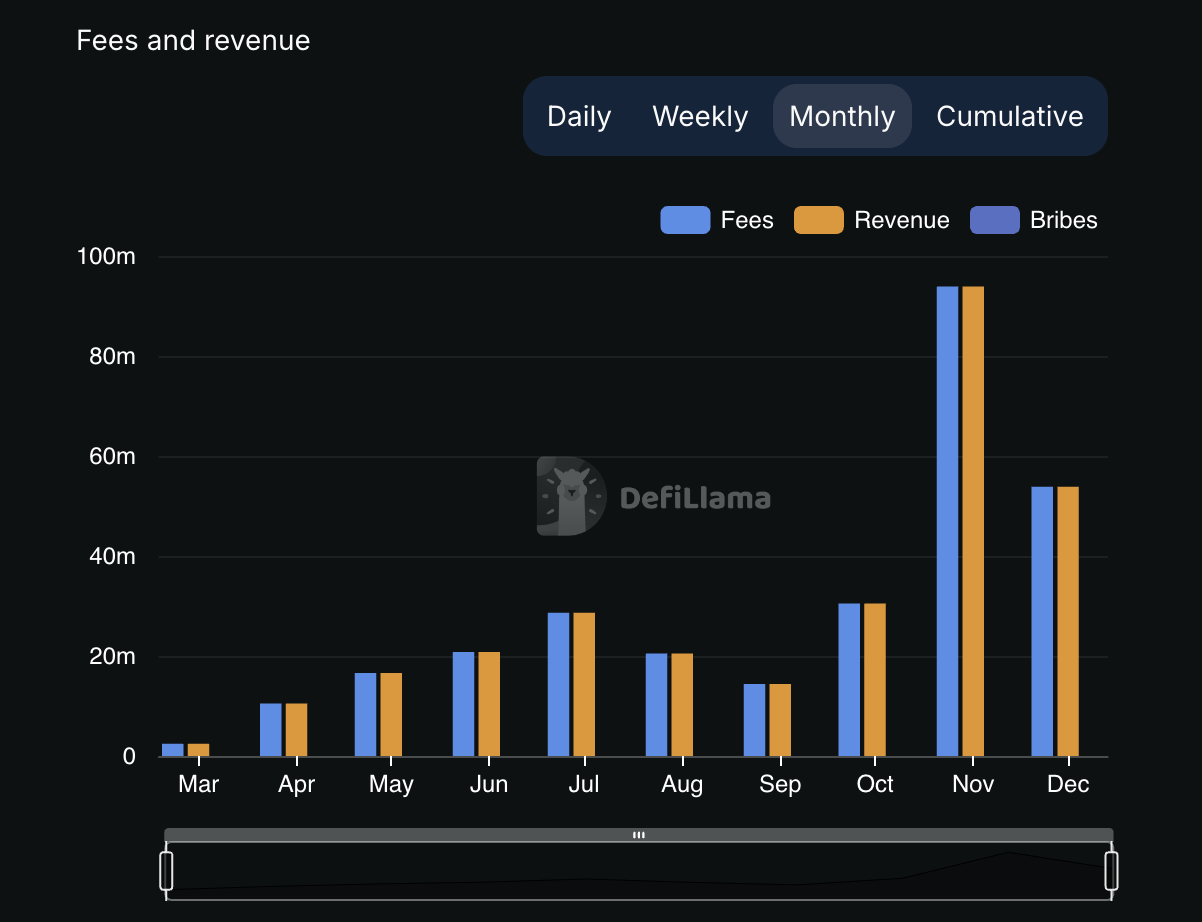Click the right zoom slider handle
The height and width of the screenshot is (922, 1202).
pyautogui.click(x=1111, y=870)
